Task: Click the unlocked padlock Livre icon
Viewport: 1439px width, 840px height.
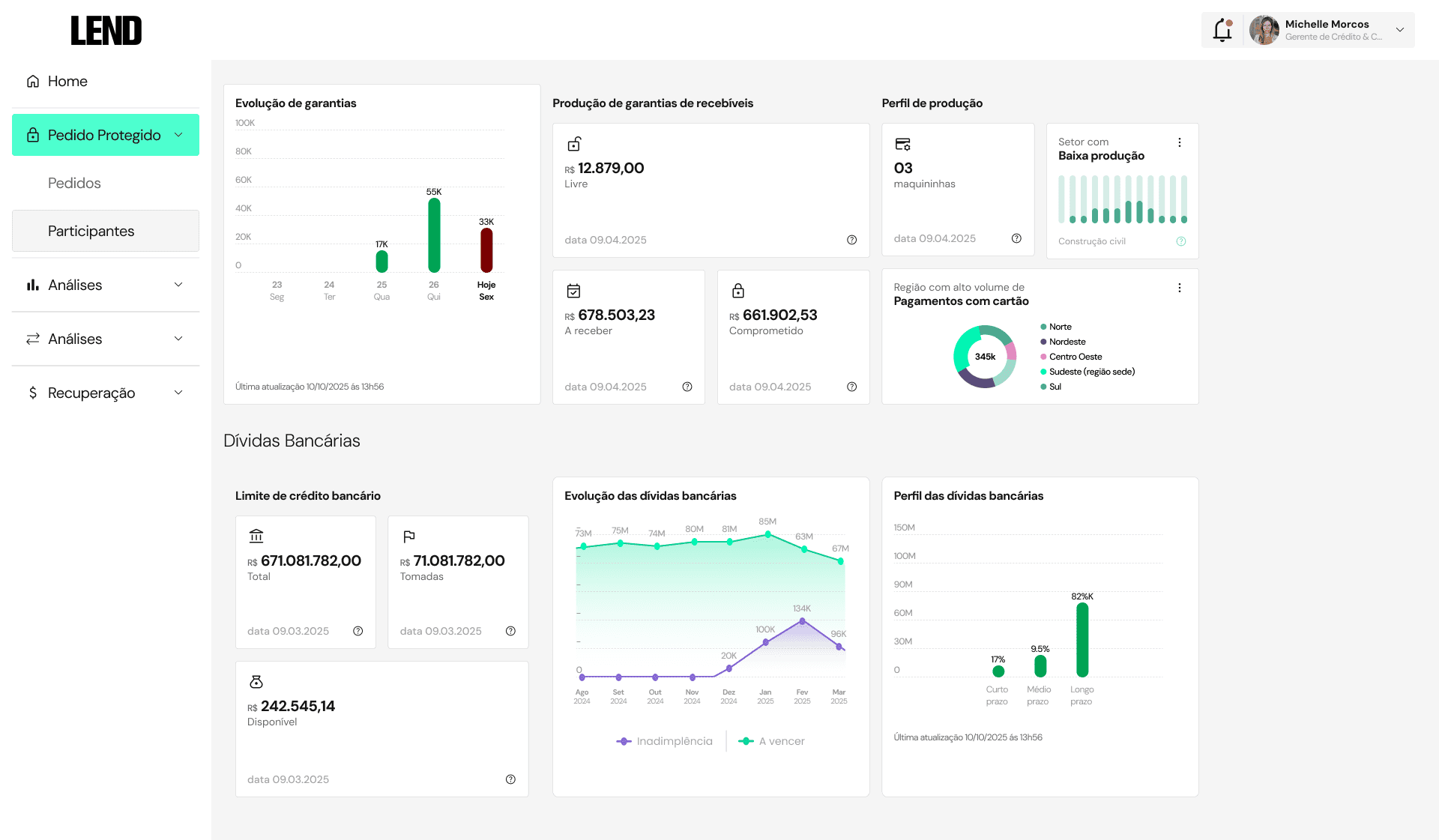Action: (x=574, y=144)
